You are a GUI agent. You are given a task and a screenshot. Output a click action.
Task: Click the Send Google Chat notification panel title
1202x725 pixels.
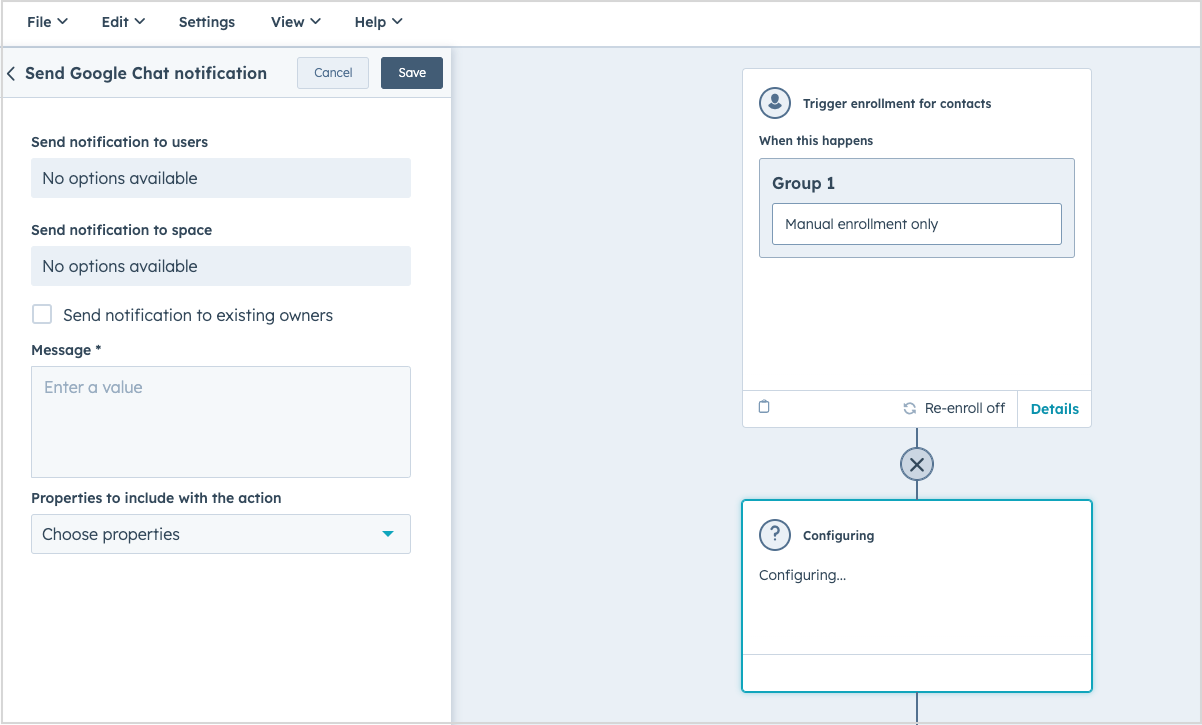pyautogui.click(x=146, y=73)
